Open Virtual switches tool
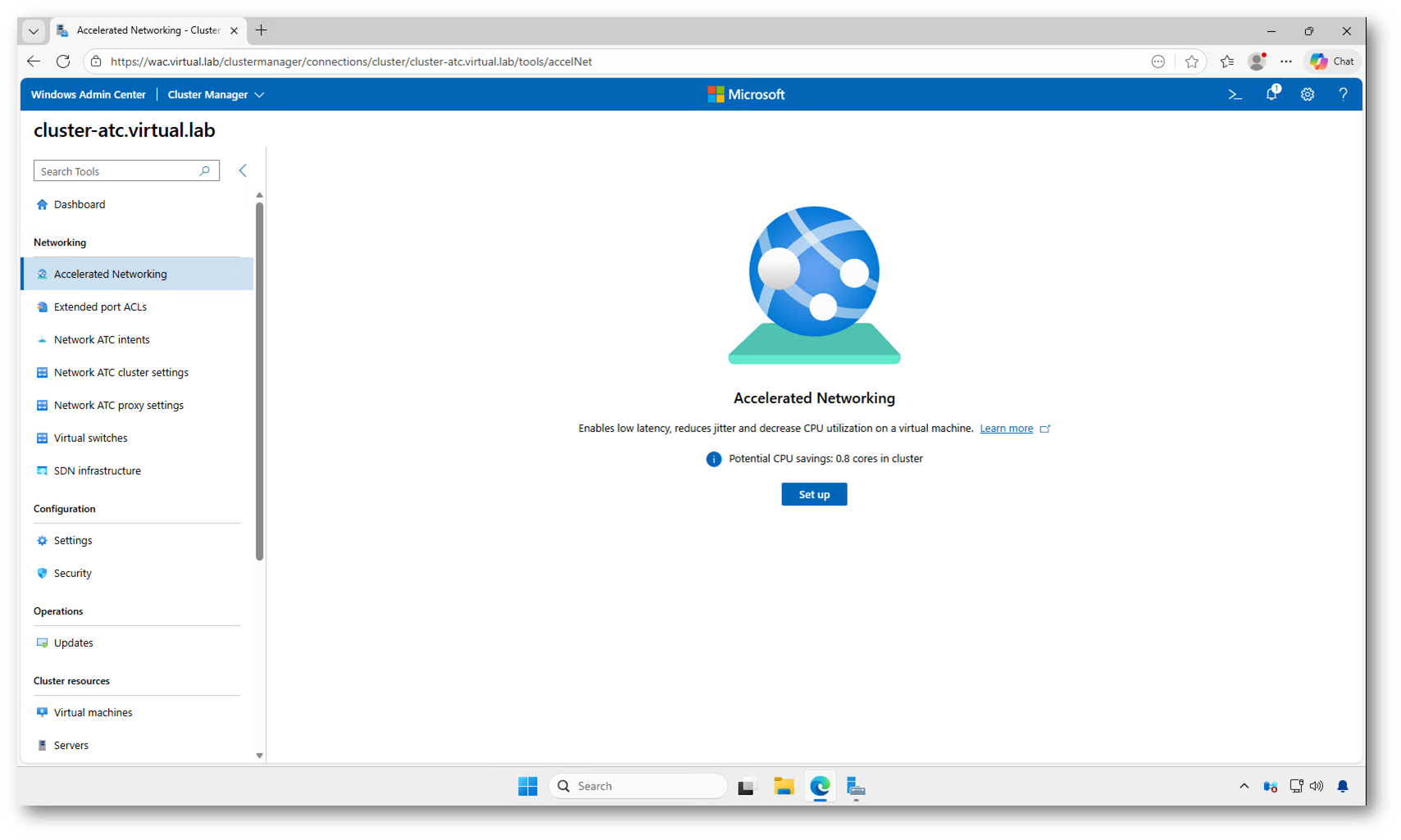 coord(137,438)
